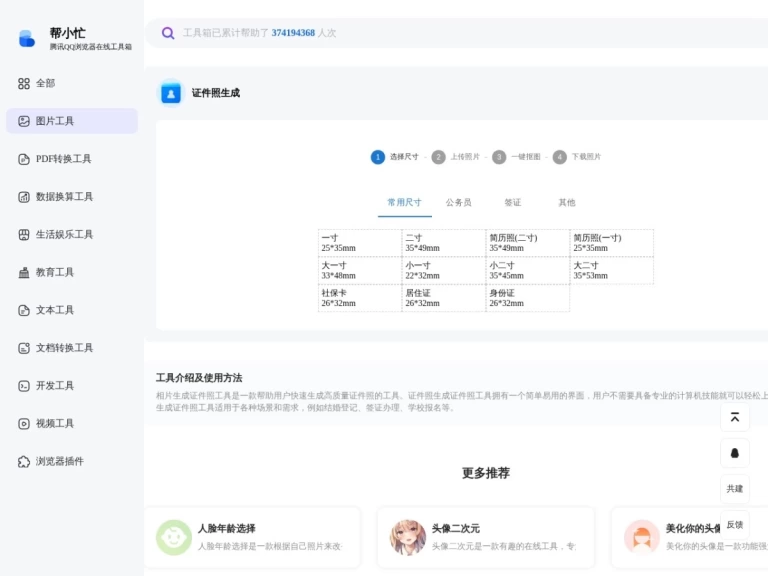Open the PDF转换工具 sidebar label
The height and width of the screenshot is (576, 768).
pyautogui.click(x=63, y=159)
